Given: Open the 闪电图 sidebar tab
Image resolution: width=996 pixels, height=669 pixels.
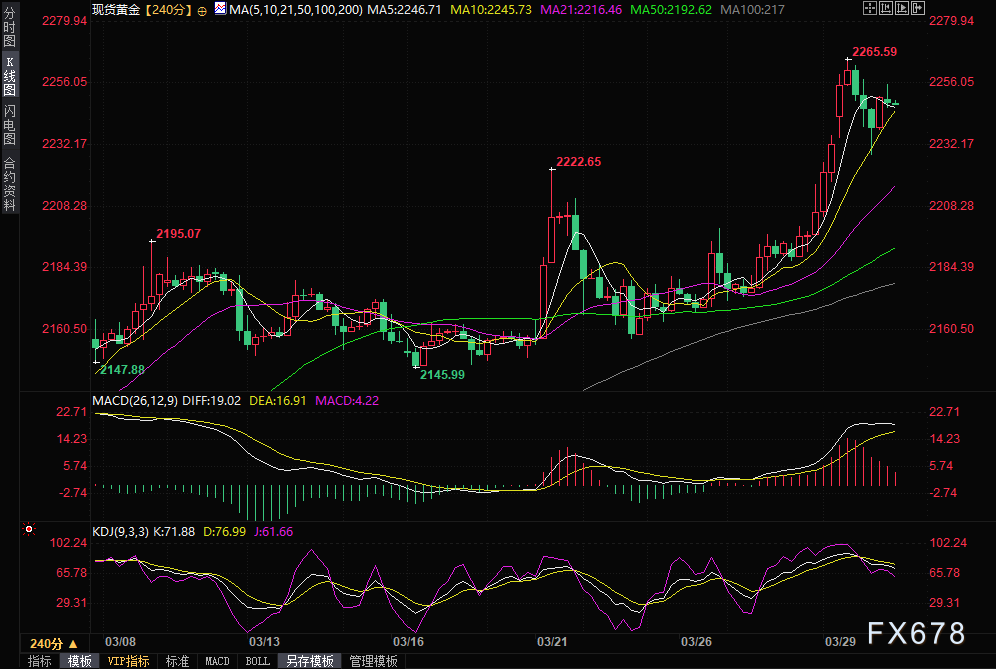Looking at the screenshot, I should (9, 125).
